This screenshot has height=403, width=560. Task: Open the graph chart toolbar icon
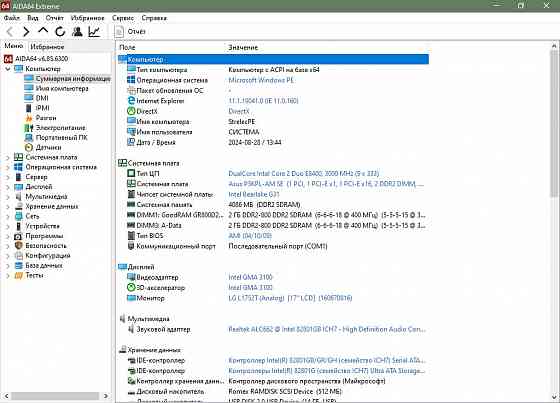pos(94,32)
